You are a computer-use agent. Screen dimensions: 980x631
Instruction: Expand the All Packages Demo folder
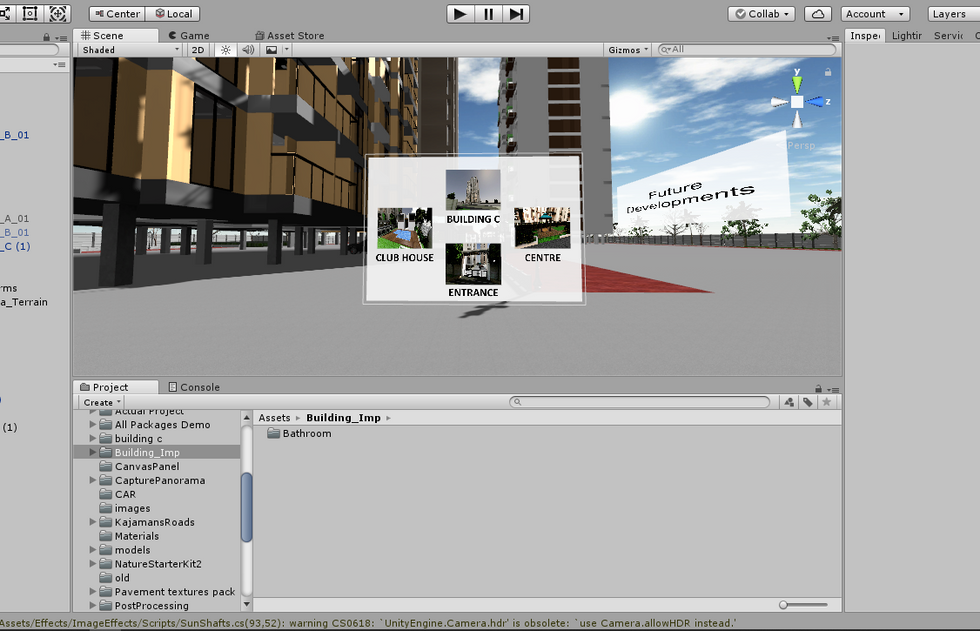[x=93, y=424]
